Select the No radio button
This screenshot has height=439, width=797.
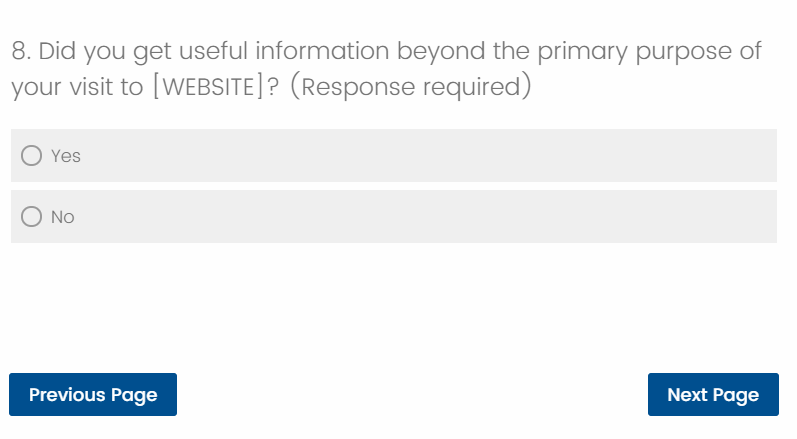(x=32, y=217)
